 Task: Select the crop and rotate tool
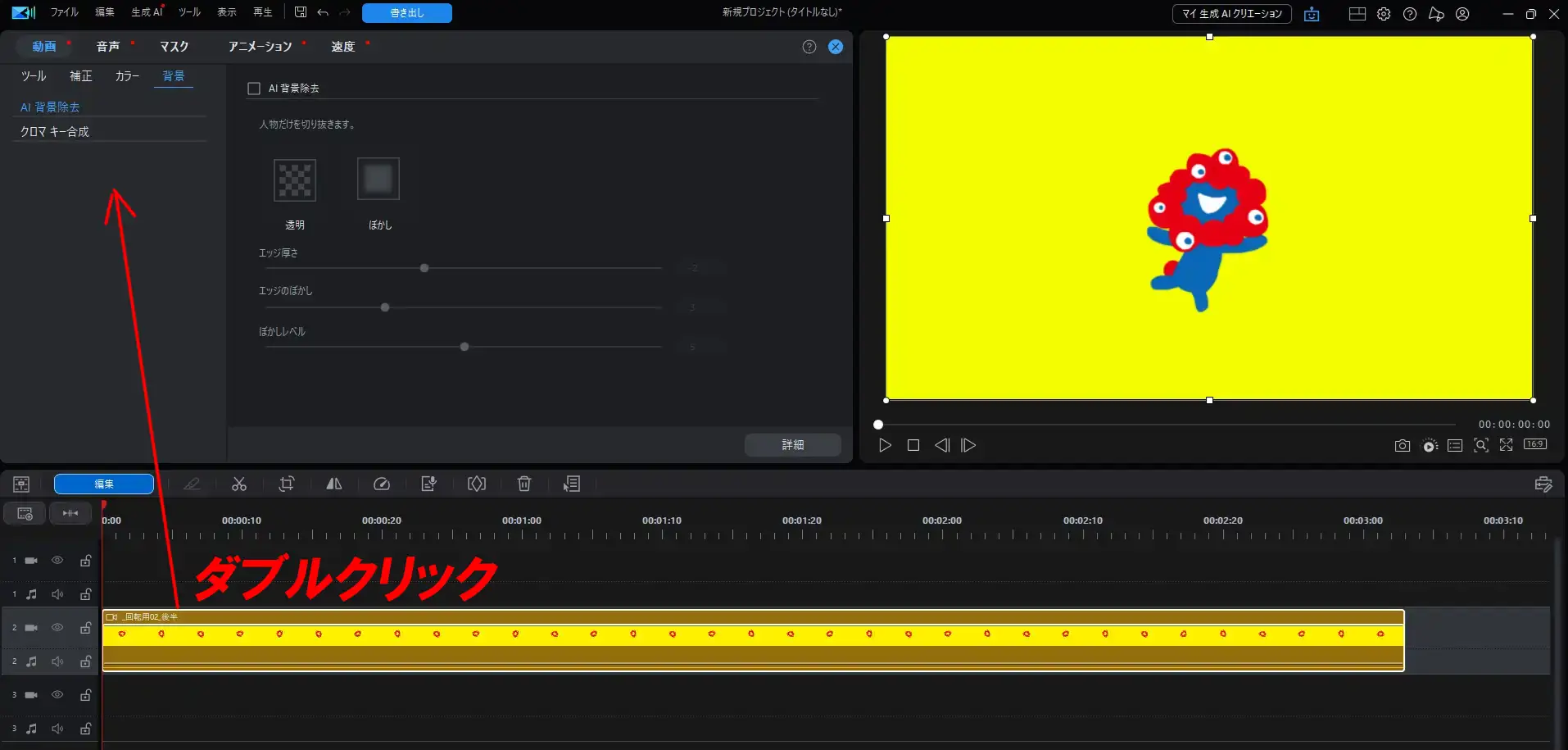(x=286, y=484)
